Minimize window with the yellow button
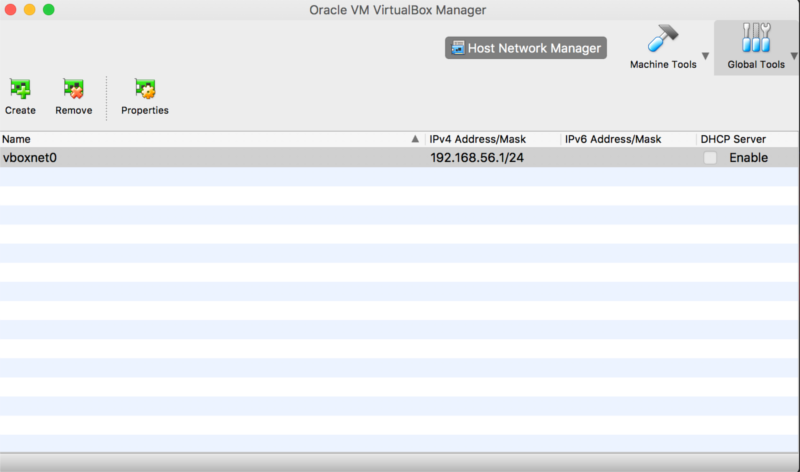This screenshot has width=800, height=472. (29, 9)
